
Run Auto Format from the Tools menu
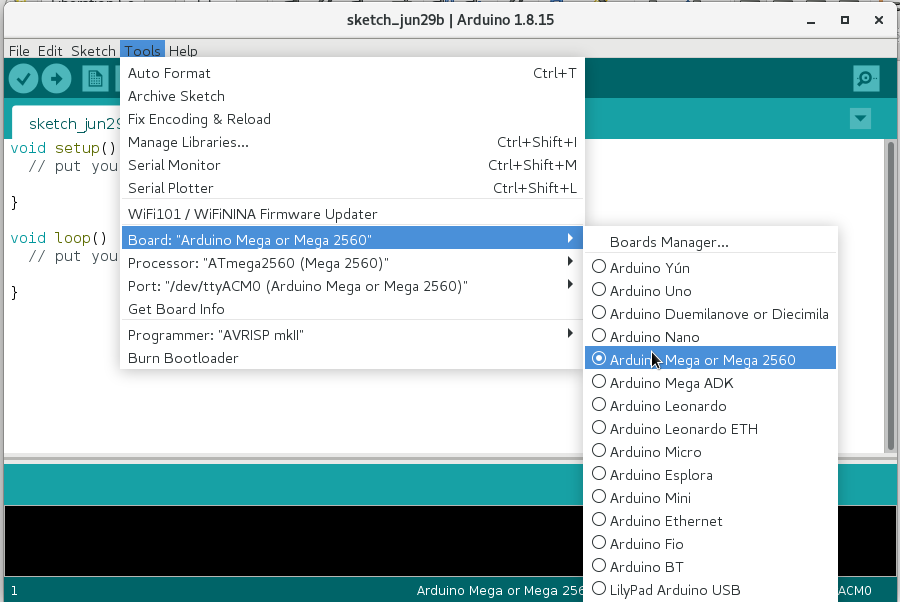(169, 72)
